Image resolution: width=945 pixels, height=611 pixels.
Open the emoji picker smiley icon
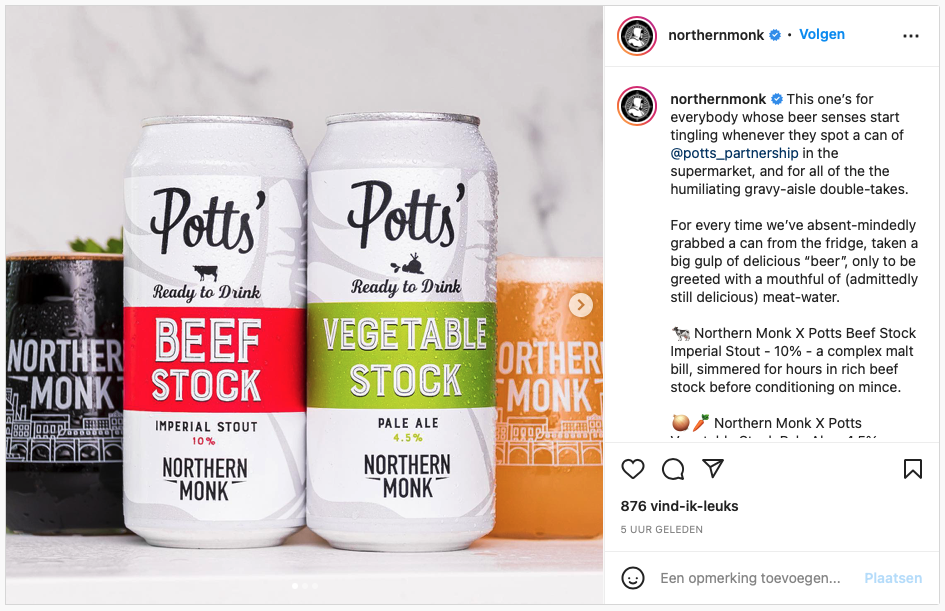point(633,578)
